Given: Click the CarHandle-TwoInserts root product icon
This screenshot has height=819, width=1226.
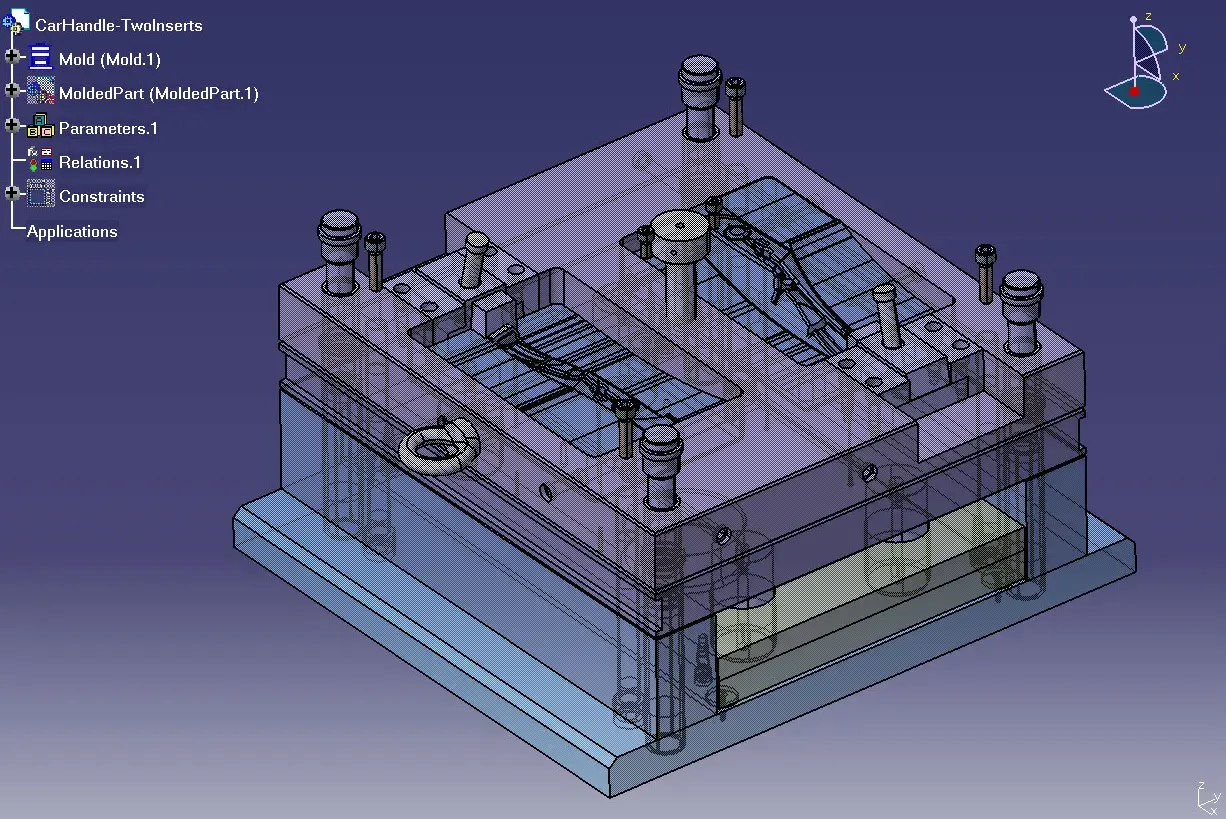Looking at the screenshot, I should point(17,22).
